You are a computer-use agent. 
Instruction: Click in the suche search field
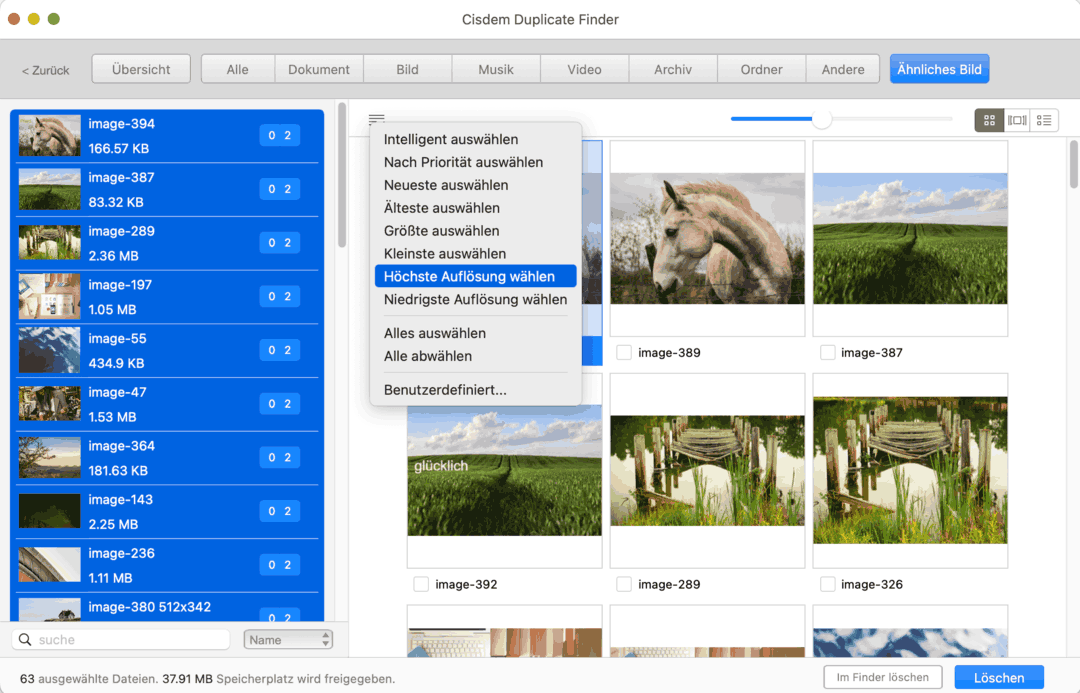click(x=121, y=639)
